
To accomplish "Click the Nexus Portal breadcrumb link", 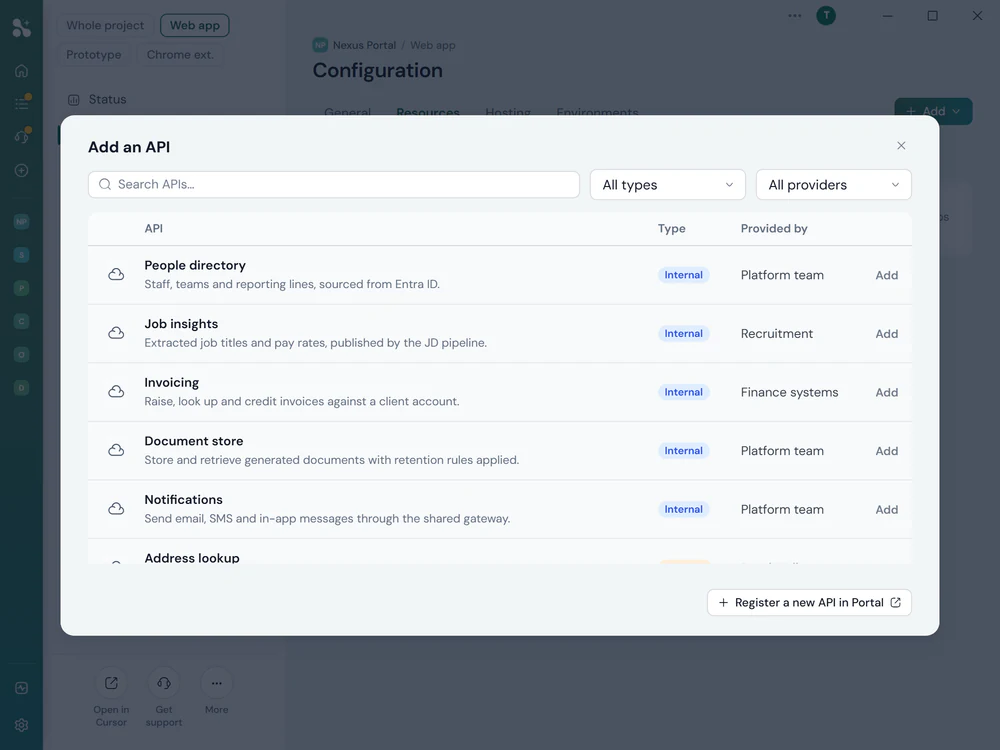I will coord(364,45).
